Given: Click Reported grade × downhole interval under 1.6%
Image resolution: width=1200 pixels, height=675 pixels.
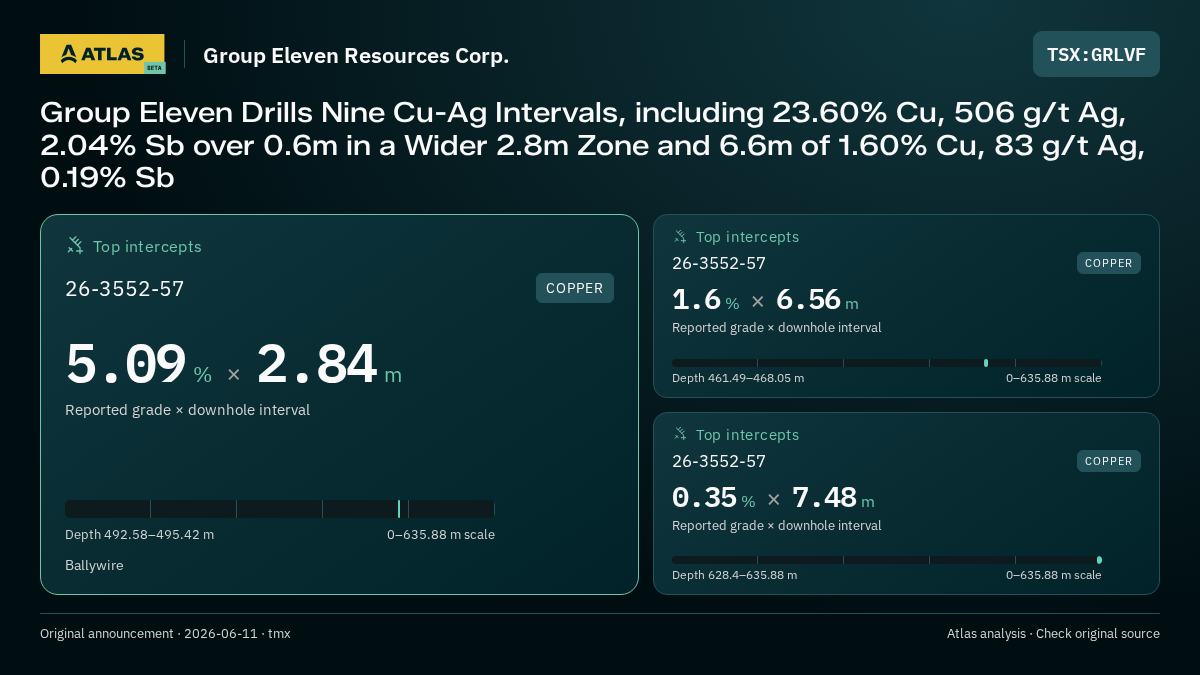Looking at the screenshot, I should pos(776,328).
